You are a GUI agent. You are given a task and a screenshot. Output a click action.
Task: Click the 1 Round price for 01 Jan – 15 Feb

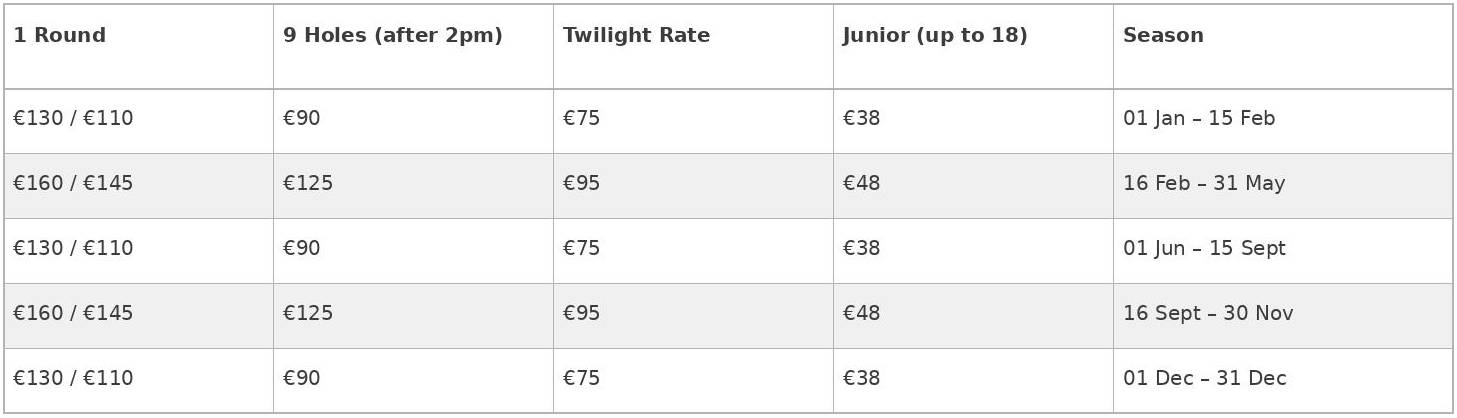tap(73, 119)
